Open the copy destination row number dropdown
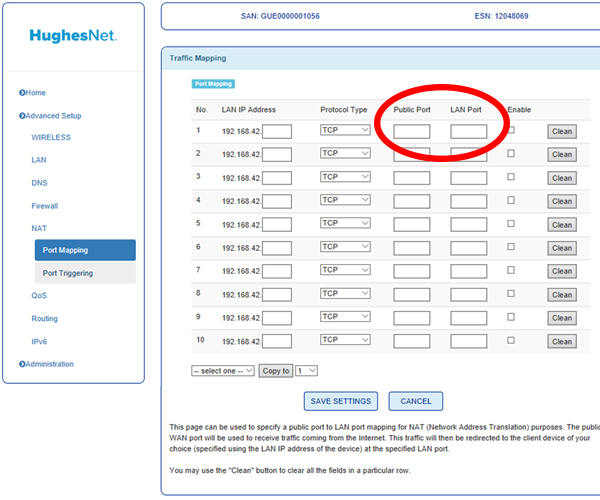The image size is (600, 500). pos(307,371)
